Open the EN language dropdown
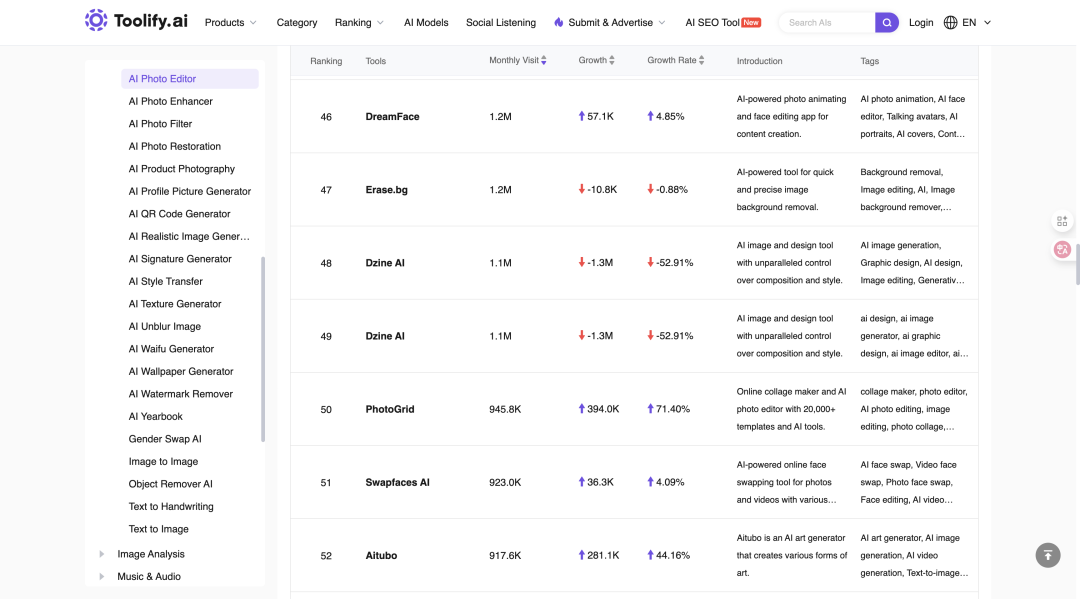Viewport: 1080px width, 599px height. point(976,23)
